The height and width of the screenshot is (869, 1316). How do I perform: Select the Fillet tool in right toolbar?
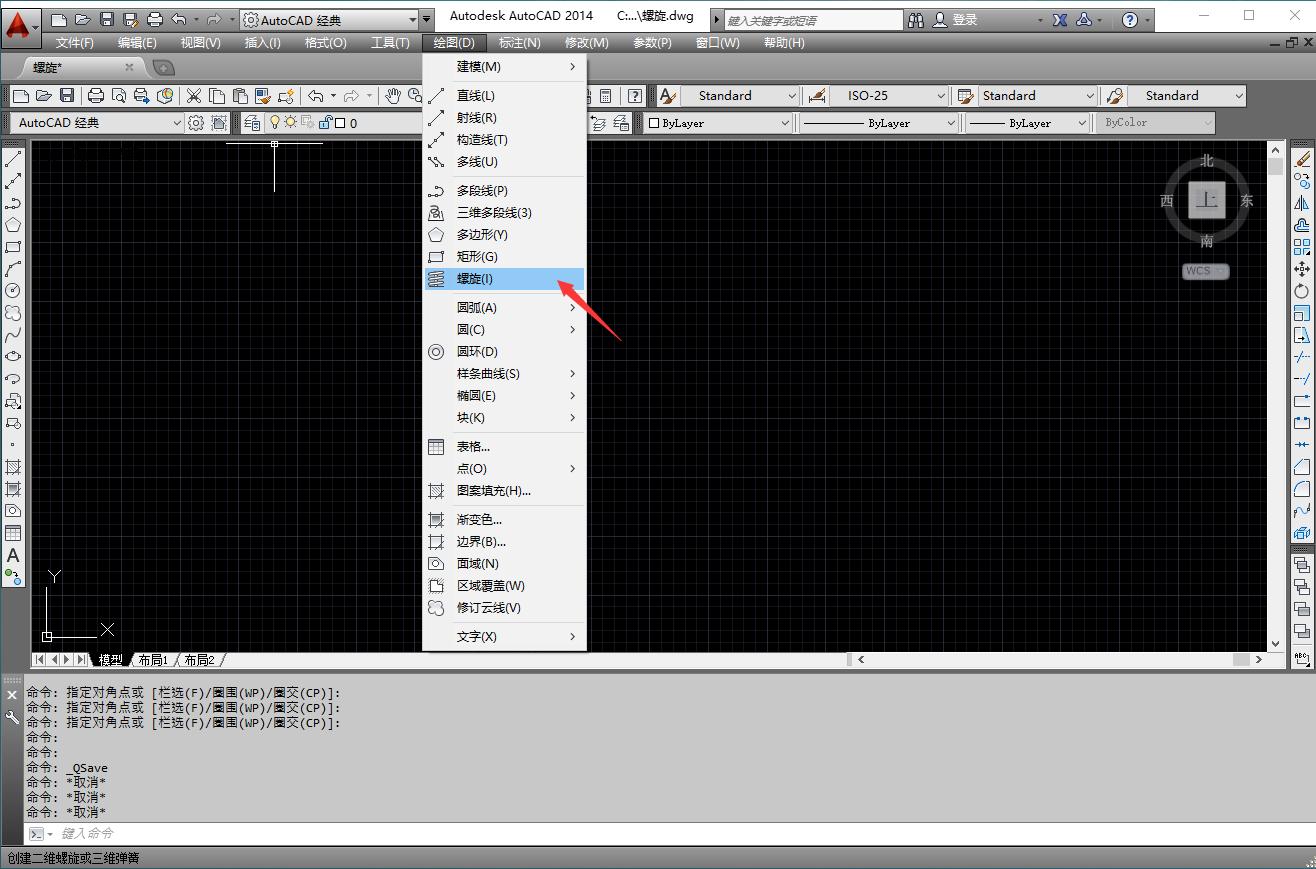click(x=1302, y=489)
